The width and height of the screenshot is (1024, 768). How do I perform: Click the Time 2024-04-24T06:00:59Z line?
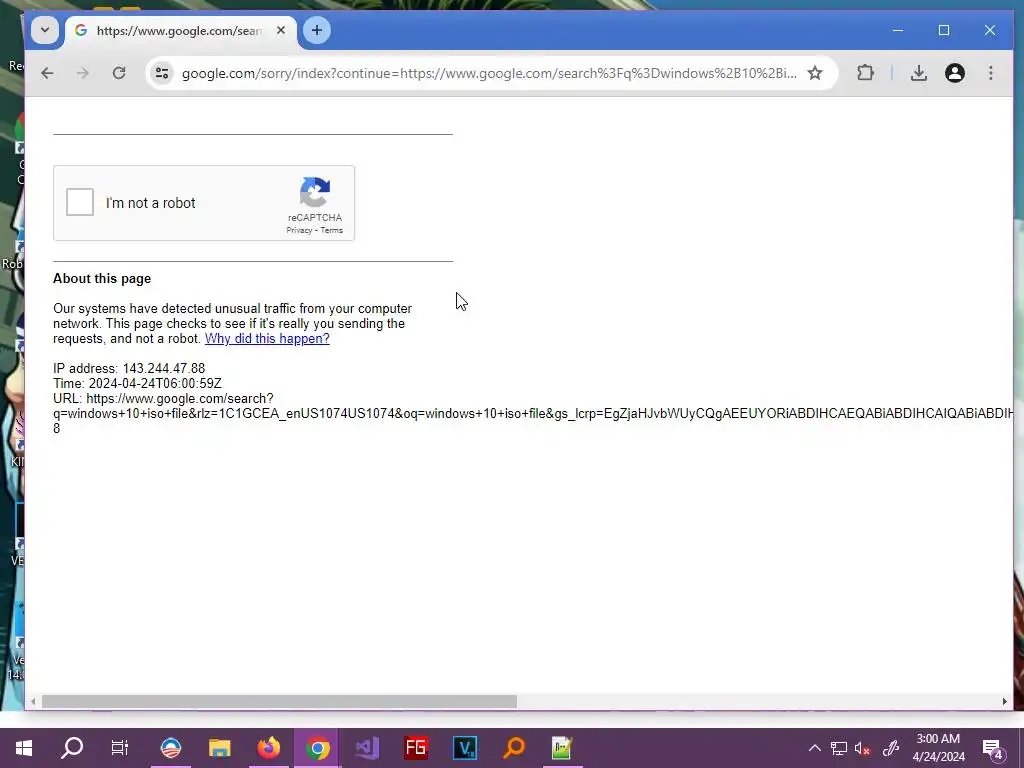(x=137, y=383)
